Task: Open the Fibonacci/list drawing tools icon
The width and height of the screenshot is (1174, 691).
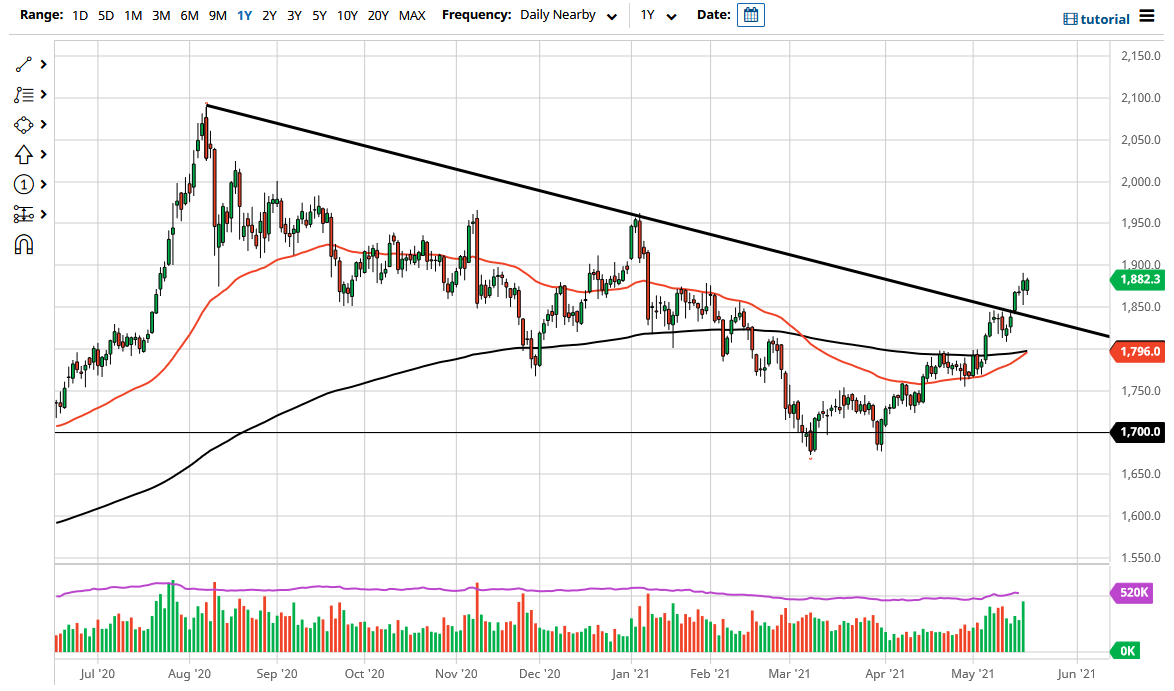Action: 23,95
